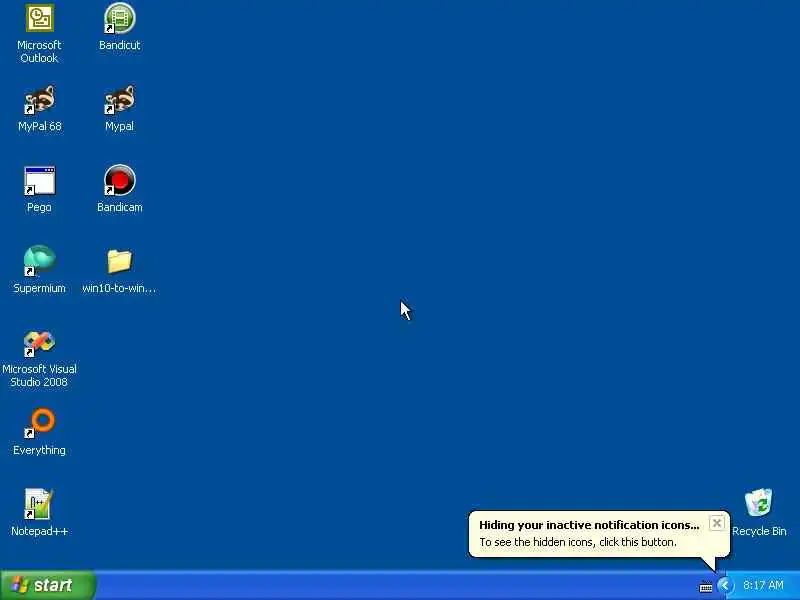Viewport: 800px width, 600px height.
Task: Open the Start menu
Action: tap(47, 585)
